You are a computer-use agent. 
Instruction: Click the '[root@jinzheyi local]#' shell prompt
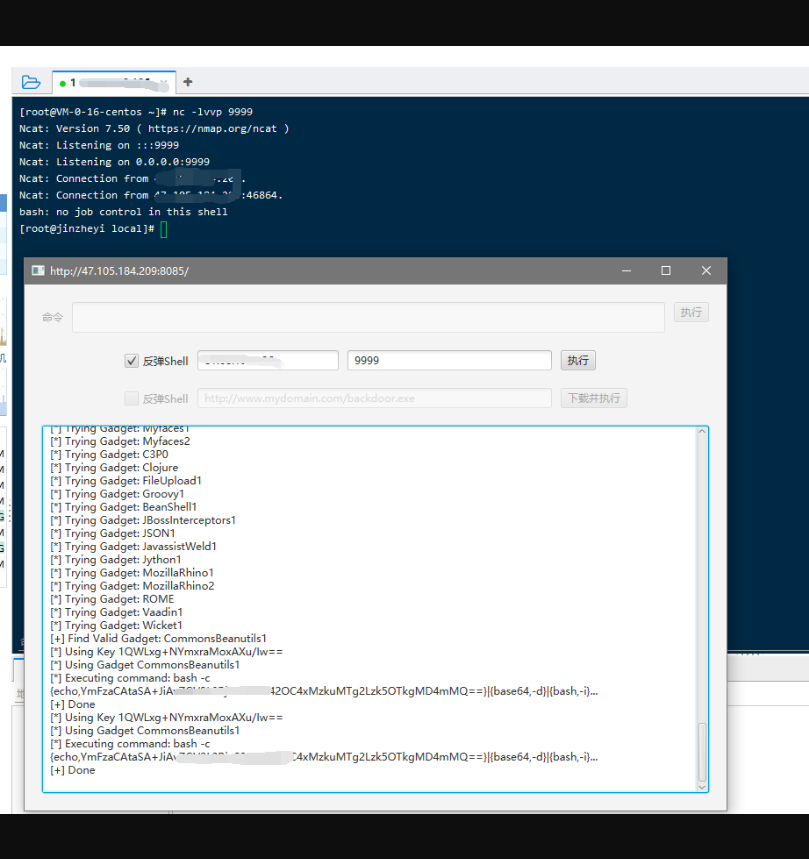[x=87, y=228]
